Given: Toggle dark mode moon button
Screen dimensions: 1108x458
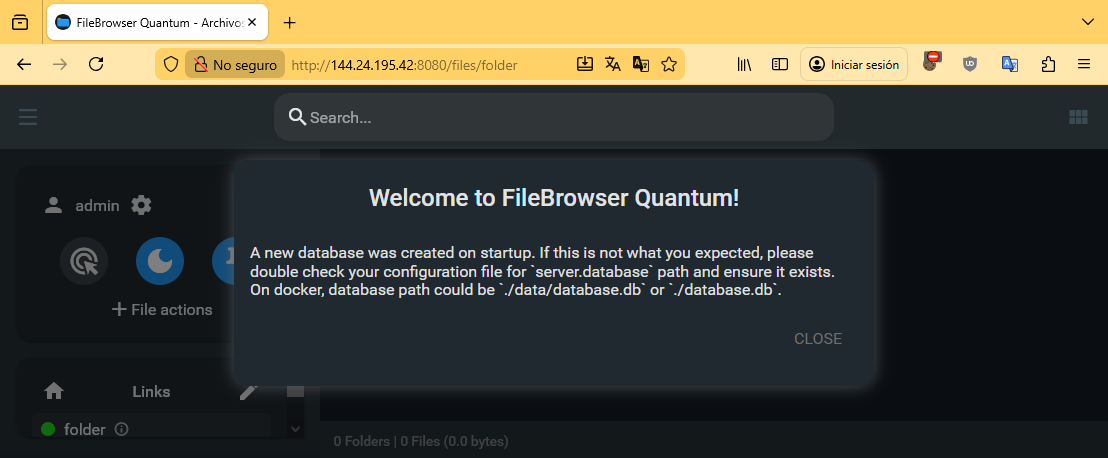Looking at the screenshot, I should coord(160,262).
